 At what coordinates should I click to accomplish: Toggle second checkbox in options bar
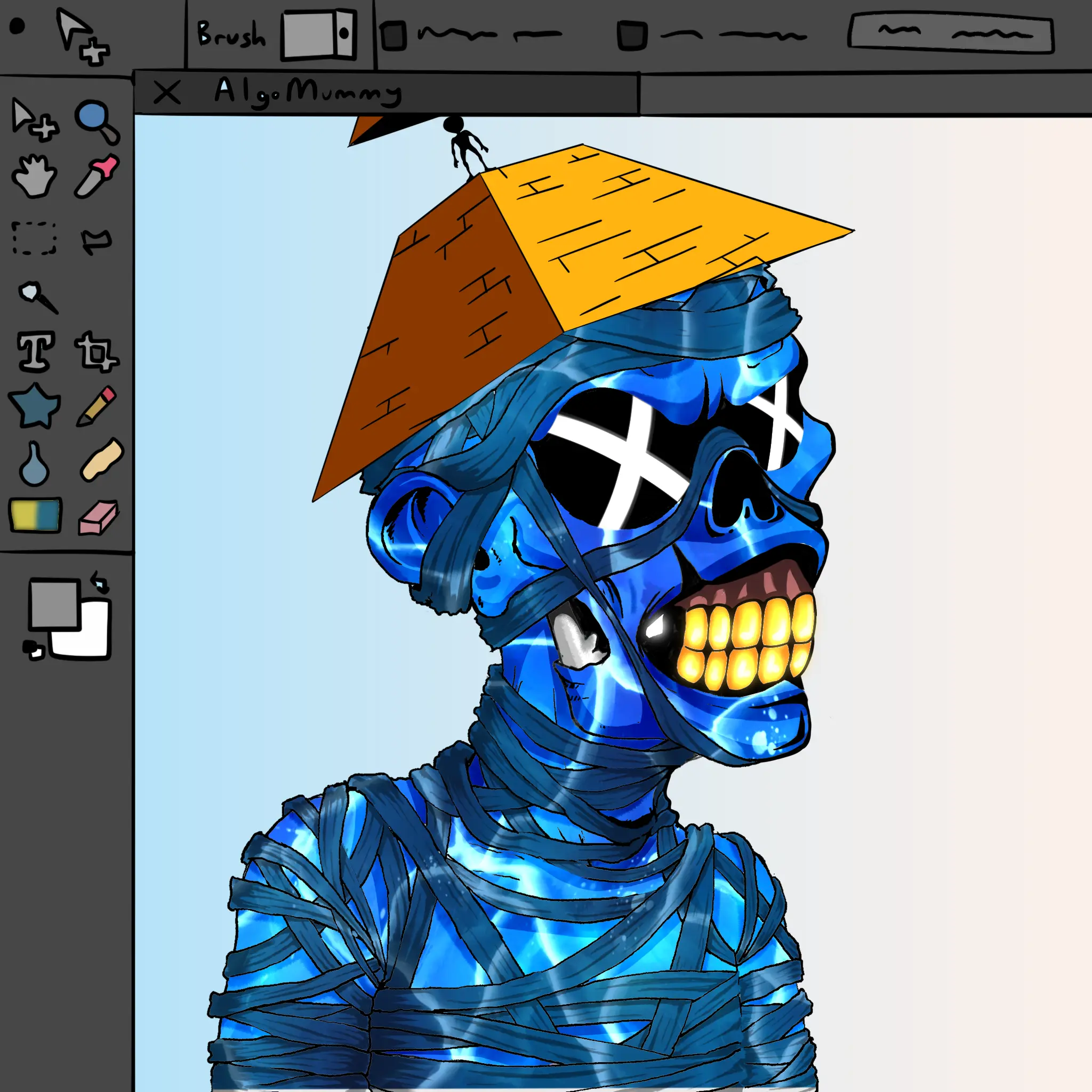[631, 35]
